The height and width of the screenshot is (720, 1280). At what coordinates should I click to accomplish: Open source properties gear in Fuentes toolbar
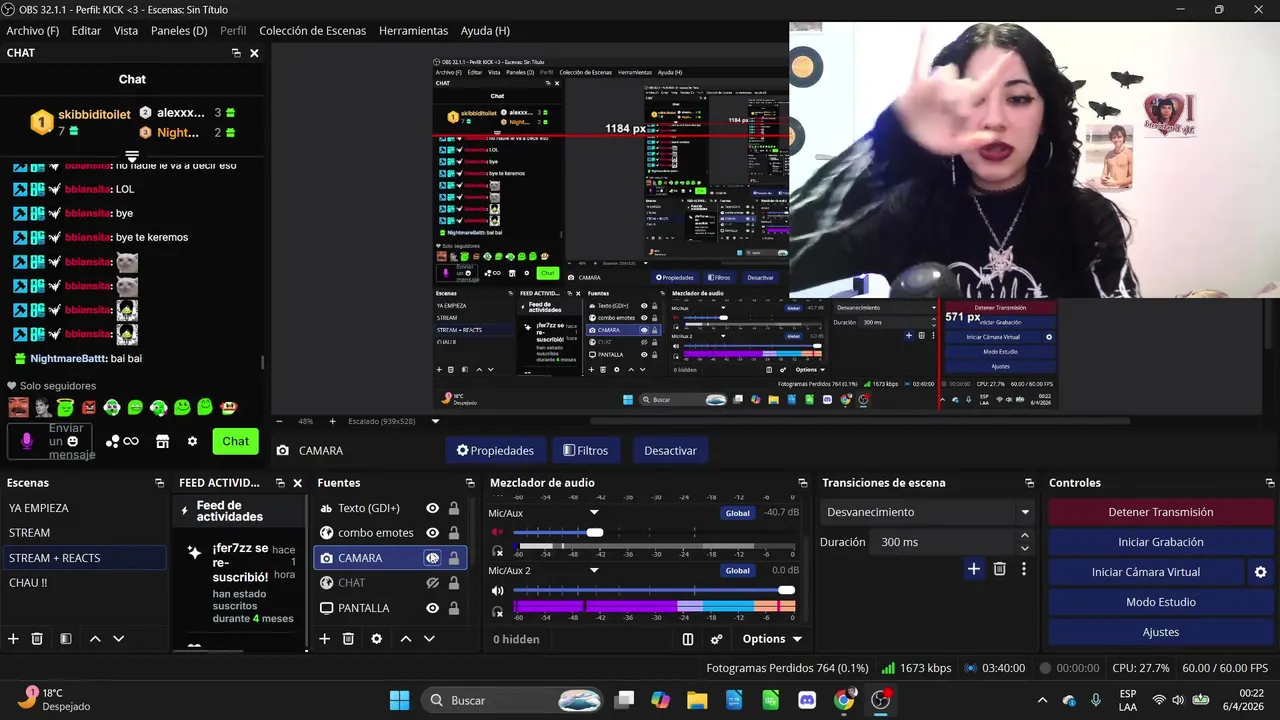point(376,639)
